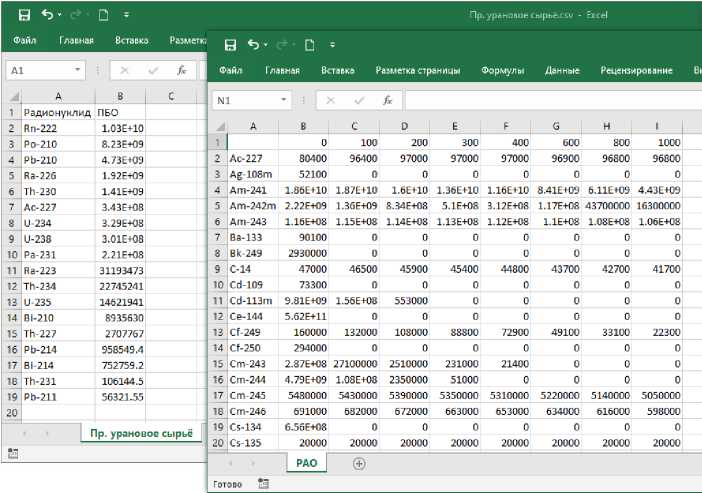
Task: Click fx icon beside the A1 name box
Action: pos(181,71)
